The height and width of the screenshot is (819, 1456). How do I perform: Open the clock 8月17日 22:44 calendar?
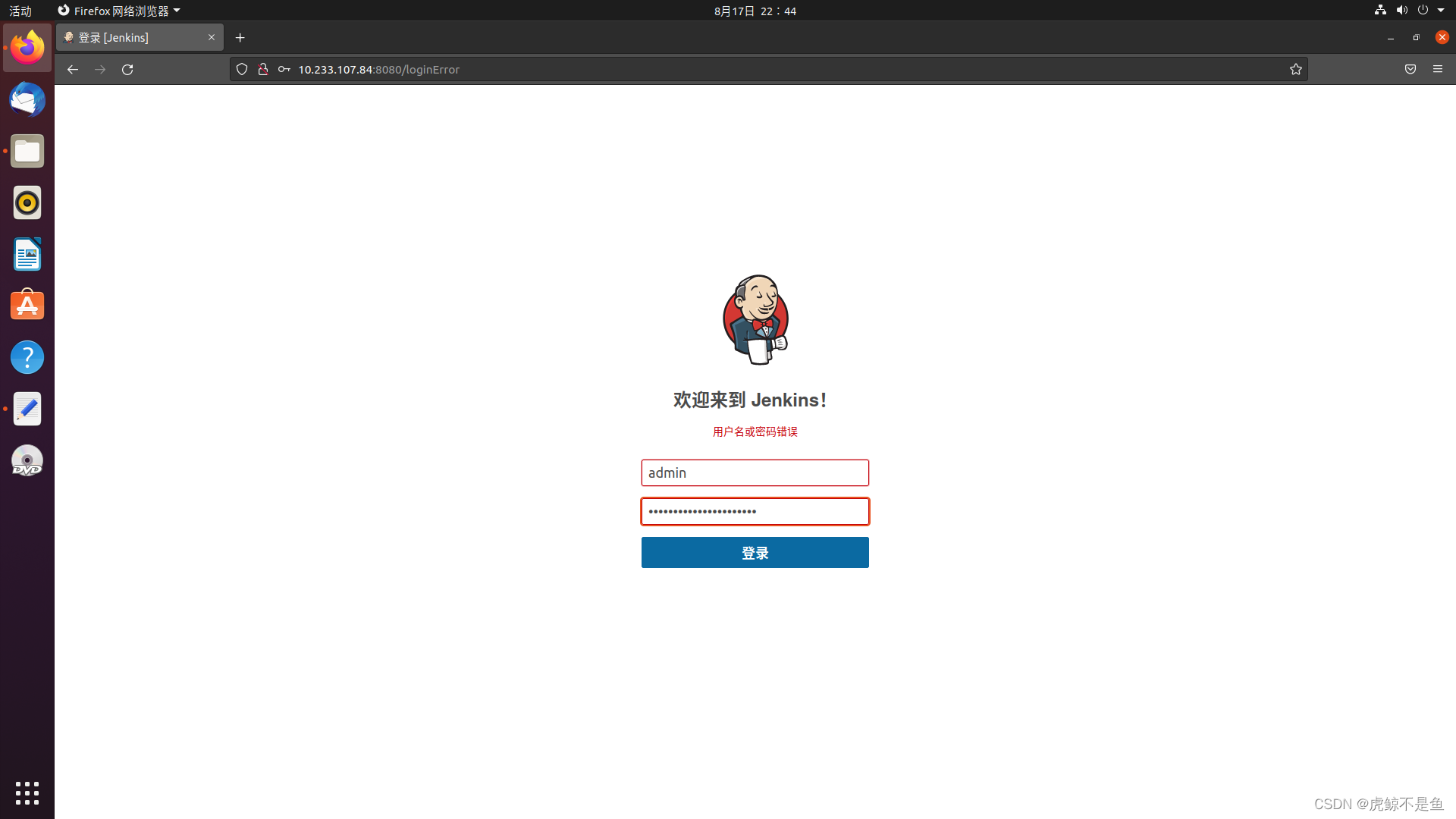click(x=755, y=11)
